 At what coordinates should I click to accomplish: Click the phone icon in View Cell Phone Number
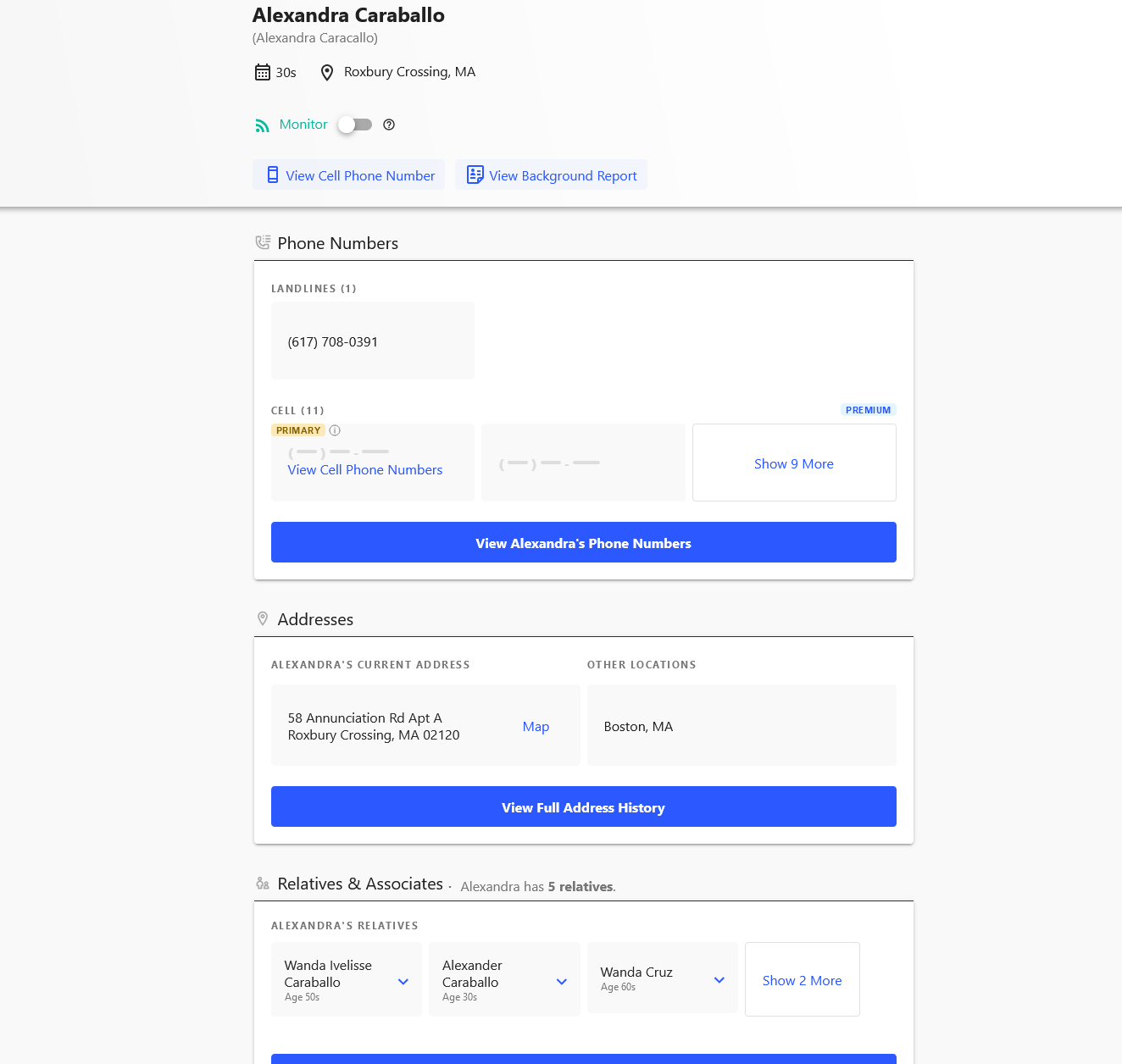click(x=273, y=175)
